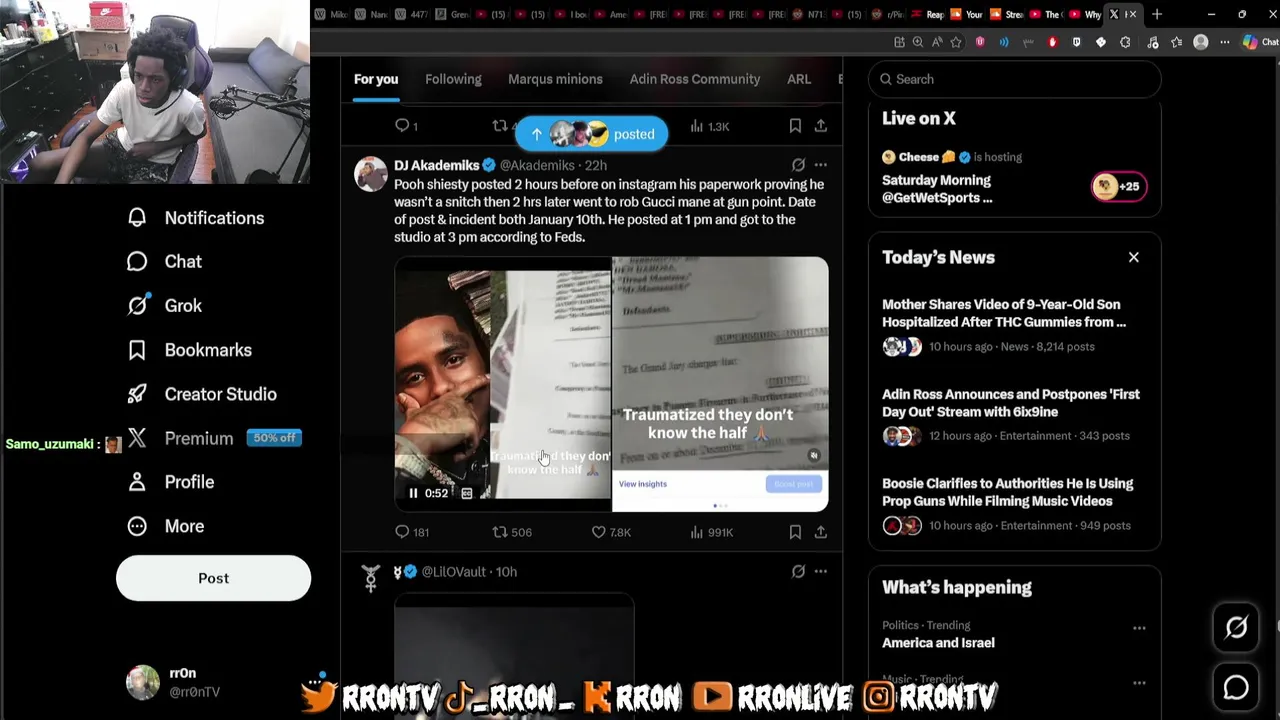1280x720 pixels.
Task: Close the active X browser tab
Action: 1132,14
